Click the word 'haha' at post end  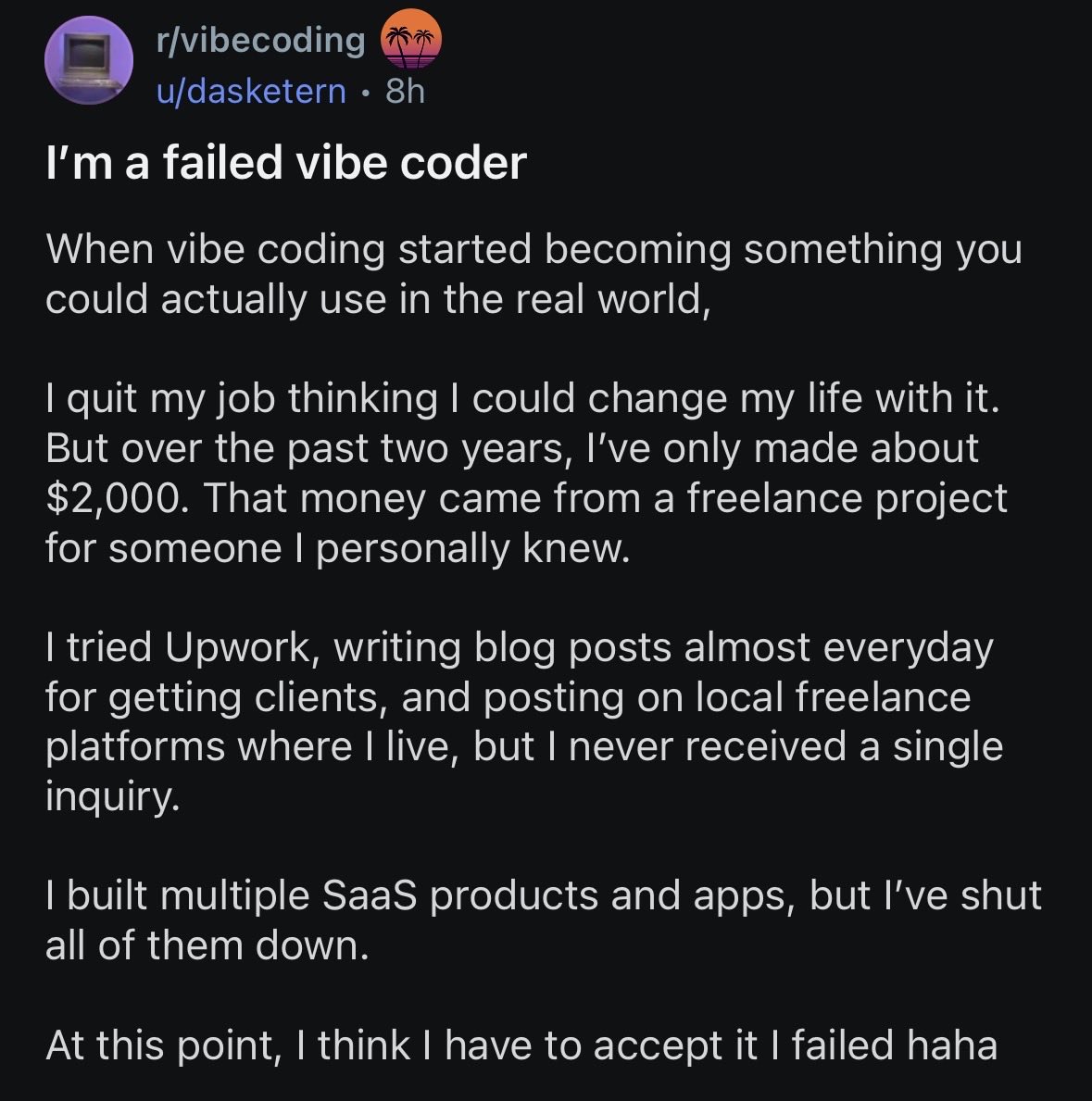click(x=951, y=1045)
